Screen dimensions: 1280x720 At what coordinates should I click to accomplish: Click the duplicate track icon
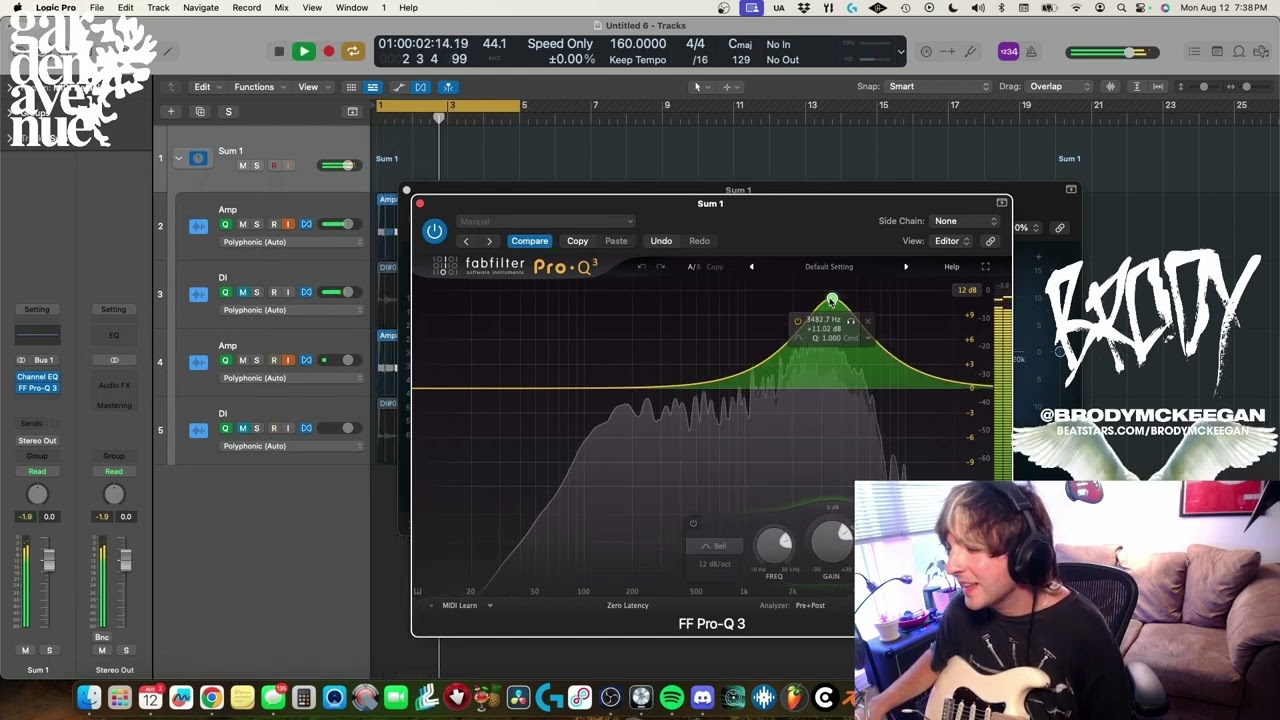(x=200, y=112)
